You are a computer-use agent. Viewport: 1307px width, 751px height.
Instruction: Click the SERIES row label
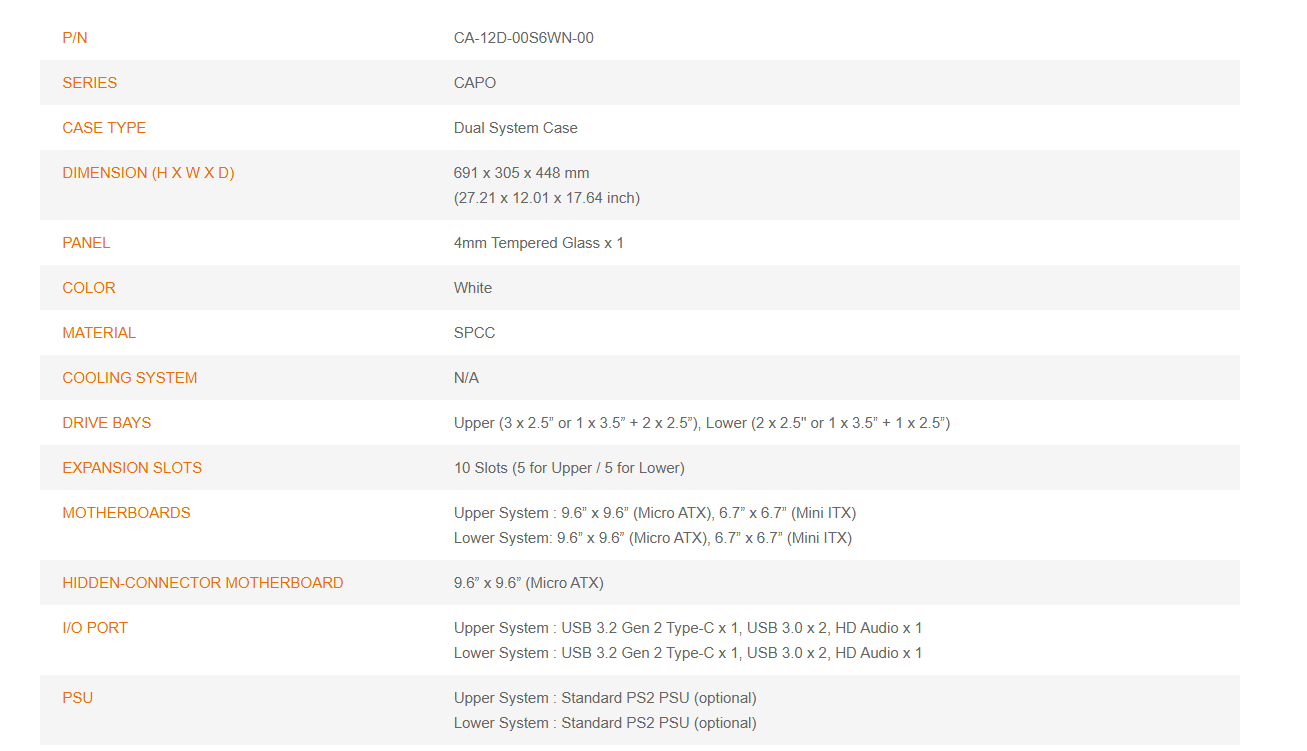pyautogui.click(x=90, y=83)
